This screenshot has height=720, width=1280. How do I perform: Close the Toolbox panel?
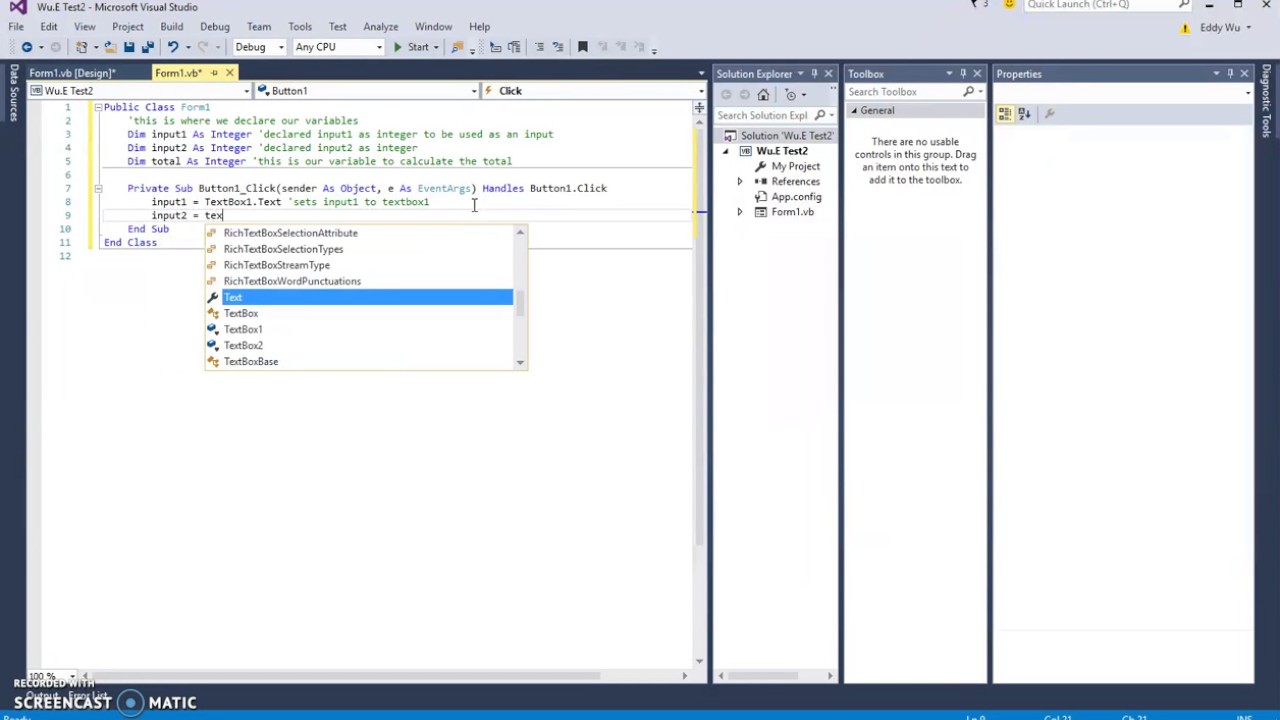(x=977, y=74)
